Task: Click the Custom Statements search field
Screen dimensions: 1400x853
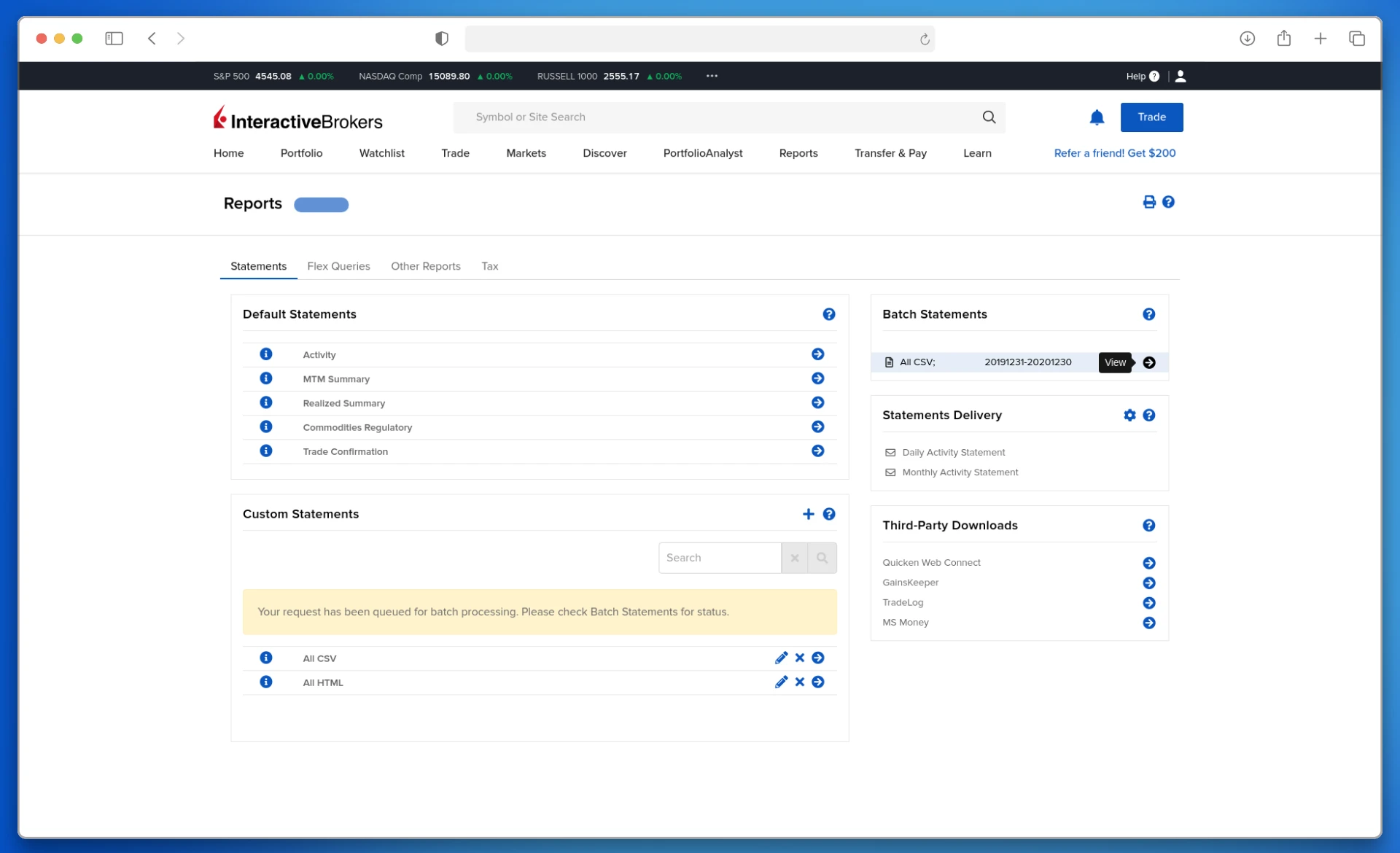Action: (x=719, y=558)
